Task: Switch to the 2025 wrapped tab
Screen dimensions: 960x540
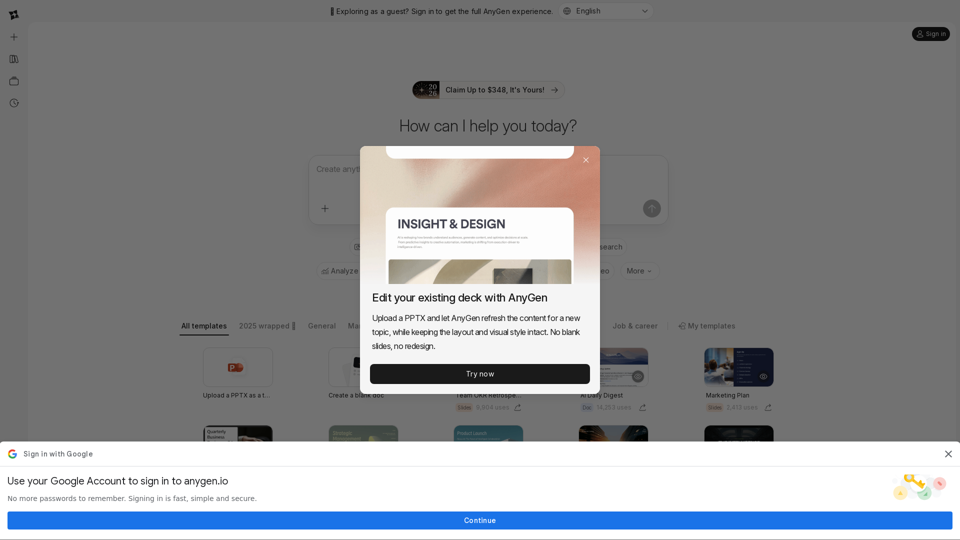Action: pyautogui.click(x=267, y=326)
